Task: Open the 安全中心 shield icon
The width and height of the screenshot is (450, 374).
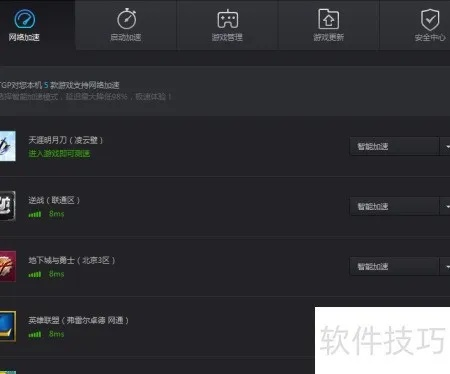Action: (430, 20)
